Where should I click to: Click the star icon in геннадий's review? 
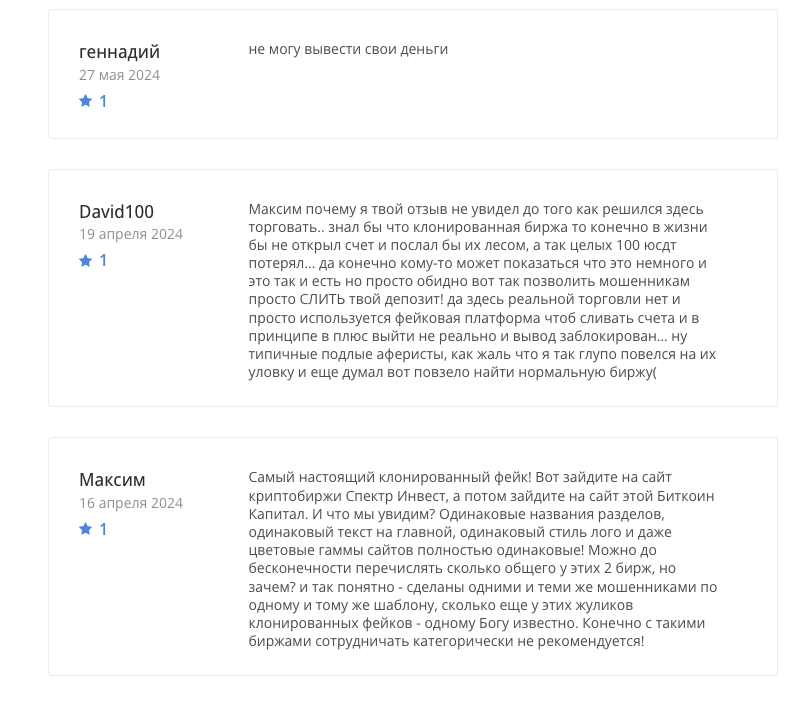pos(85,101)
